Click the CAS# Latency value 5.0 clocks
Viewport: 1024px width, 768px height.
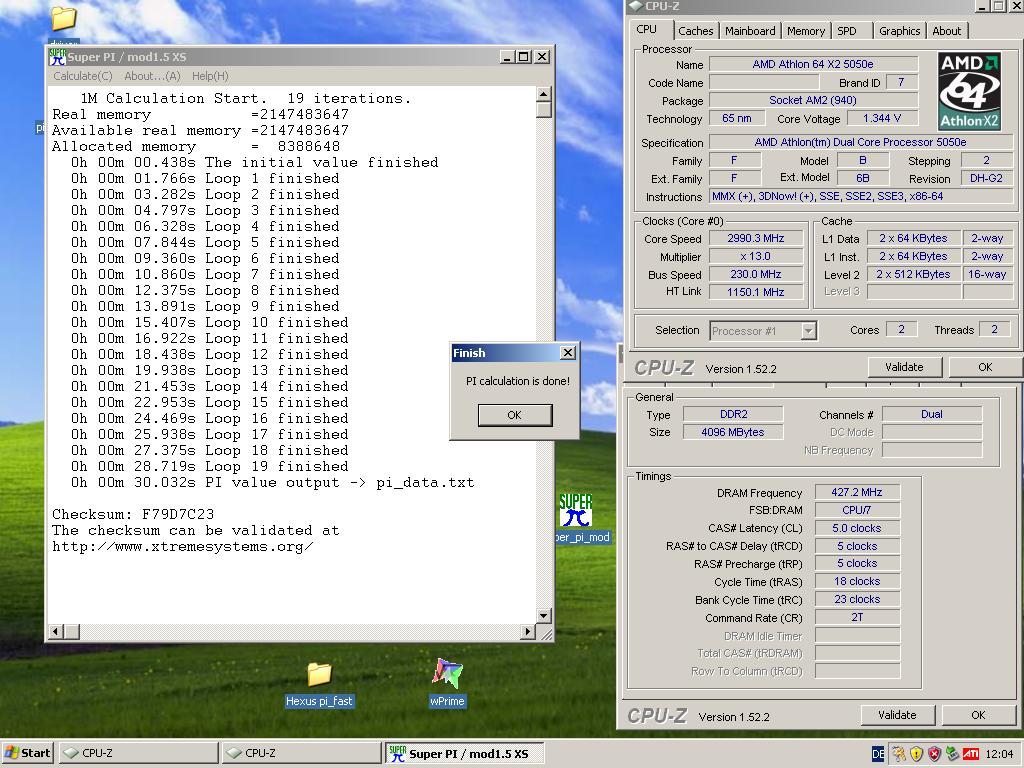click(x=857, y=528)
